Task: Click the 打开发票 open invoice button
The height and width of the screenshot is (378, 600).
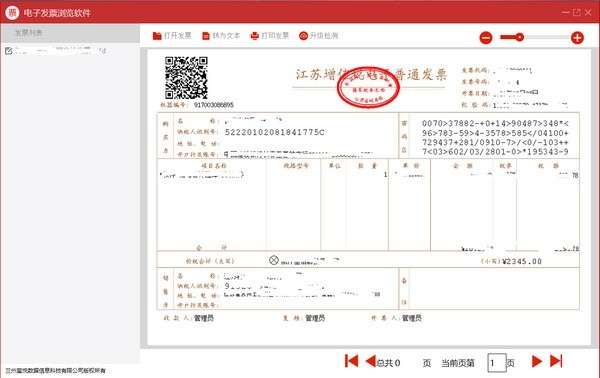Action: 172,36
